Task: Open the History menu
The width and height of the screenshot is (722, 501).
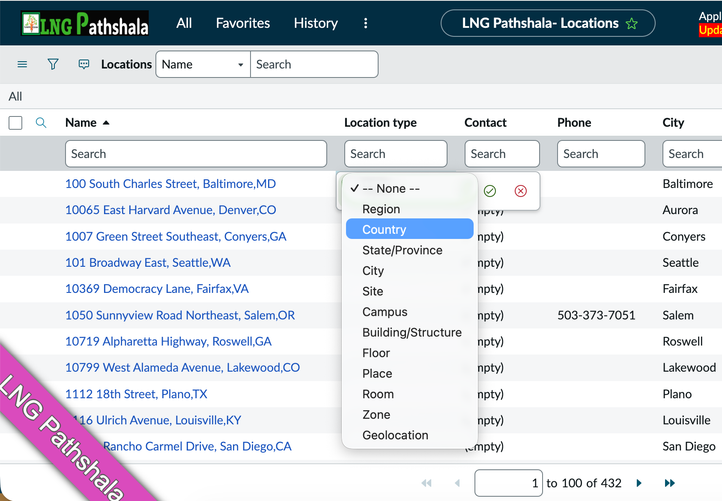Action: click(x=315, y=23)
